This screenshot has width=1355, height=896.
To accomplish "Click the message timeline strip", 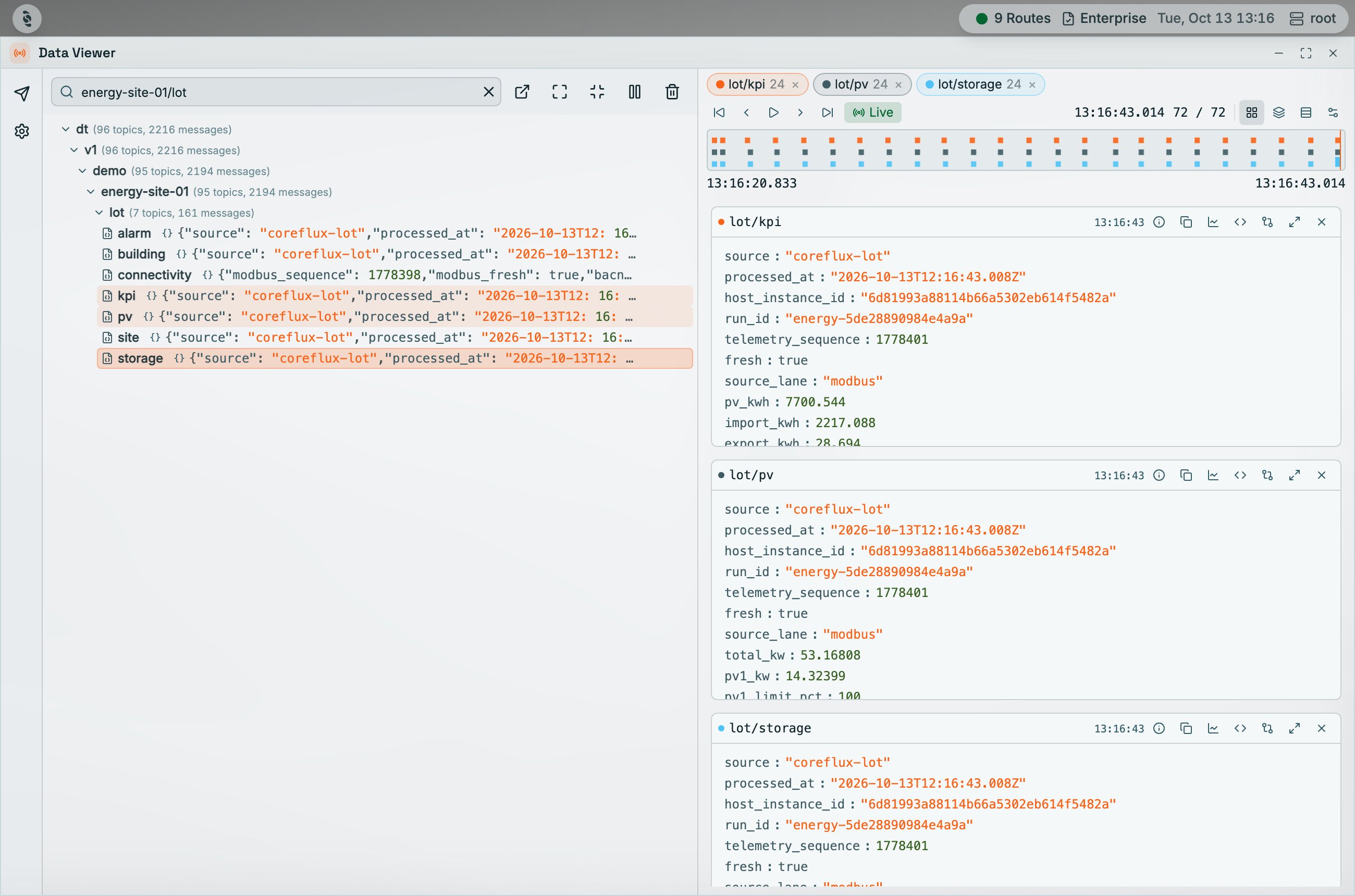I will click(1026, 151).
